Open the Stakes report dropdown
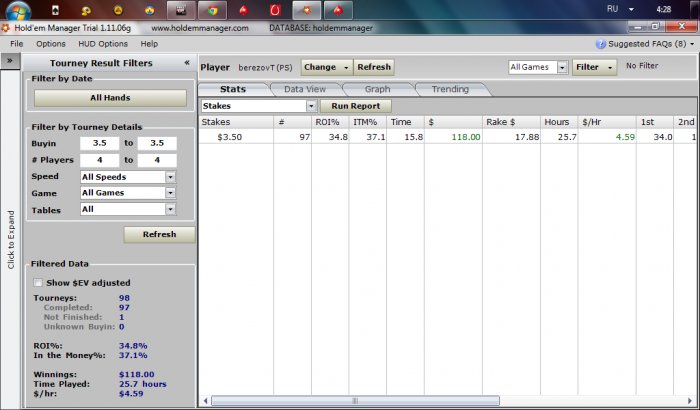This screenshot has width=700, height=410. tap(311, 106)
